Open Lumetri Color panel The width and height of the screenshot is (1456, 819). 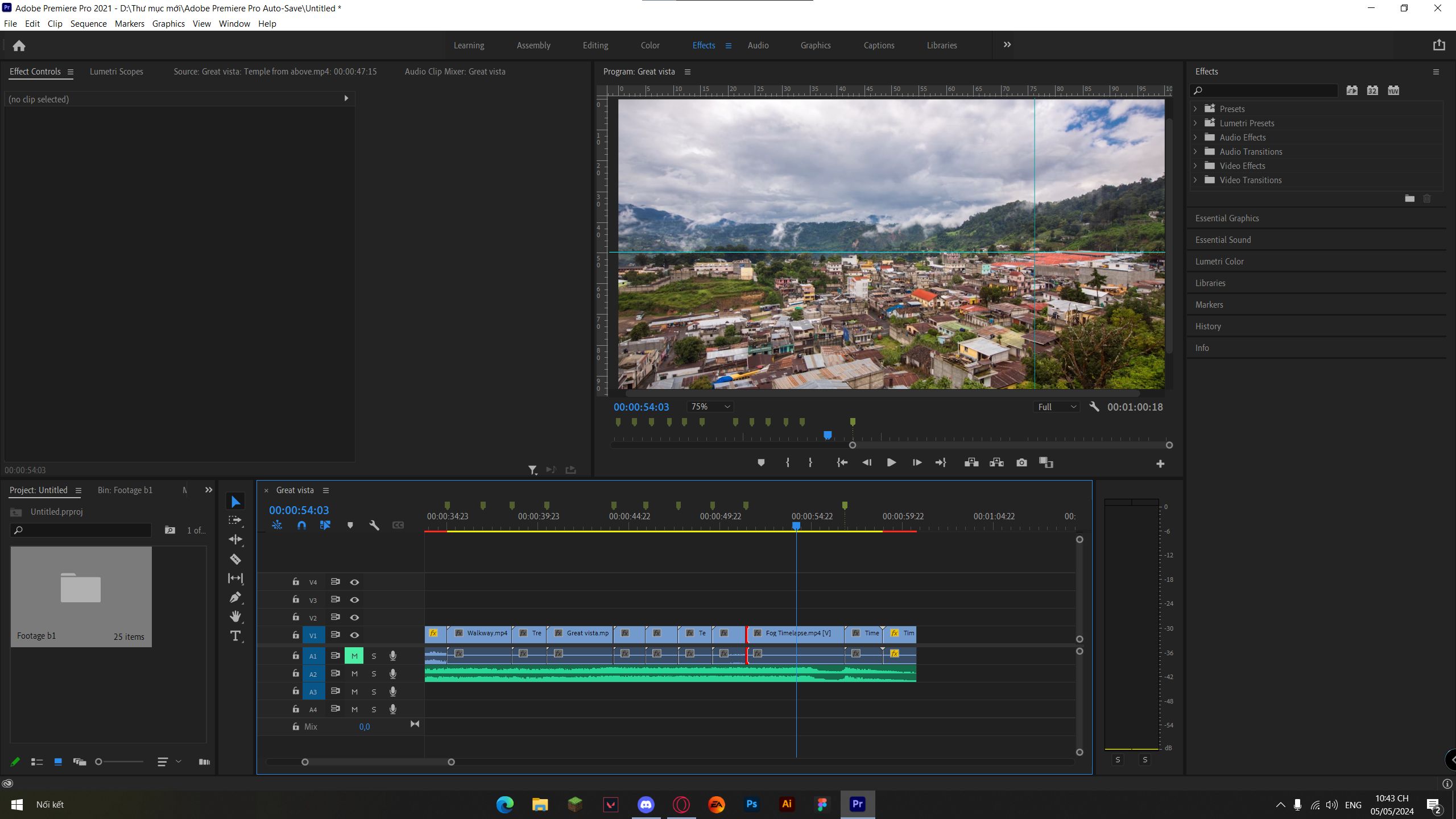[1219, 262]
